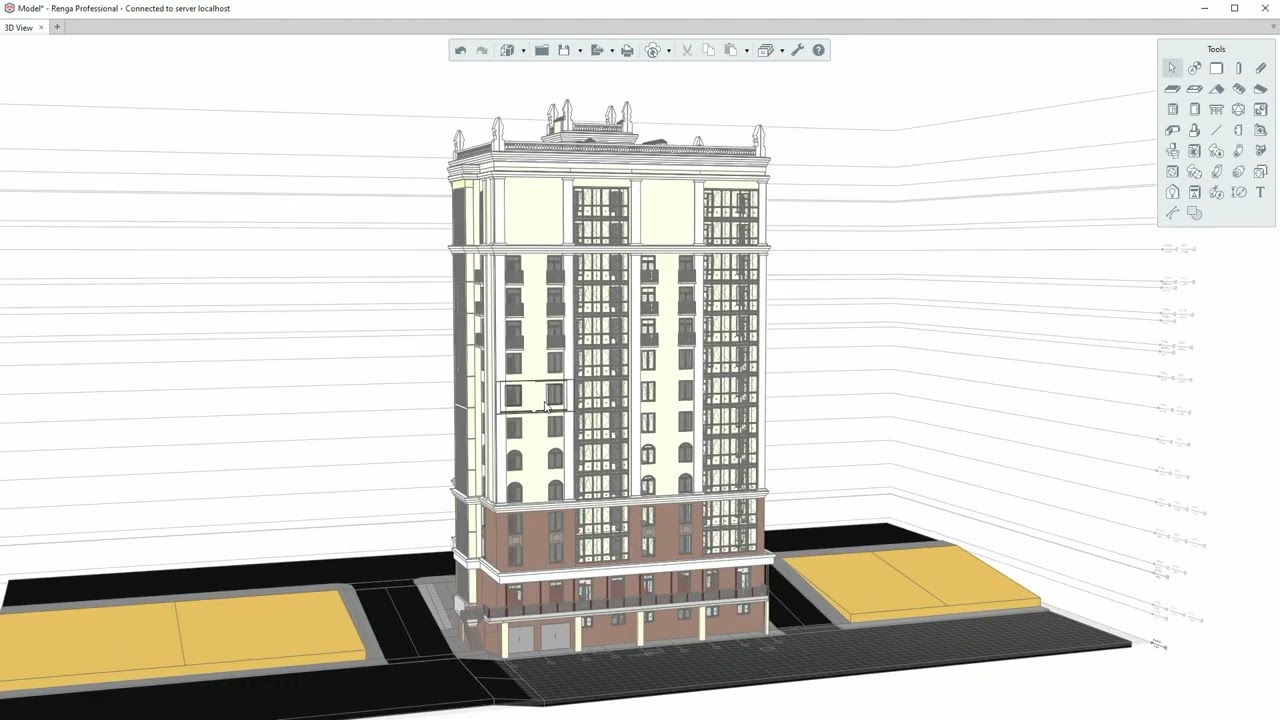Click the Copy icon in the toolbar

tap(709, 50)
